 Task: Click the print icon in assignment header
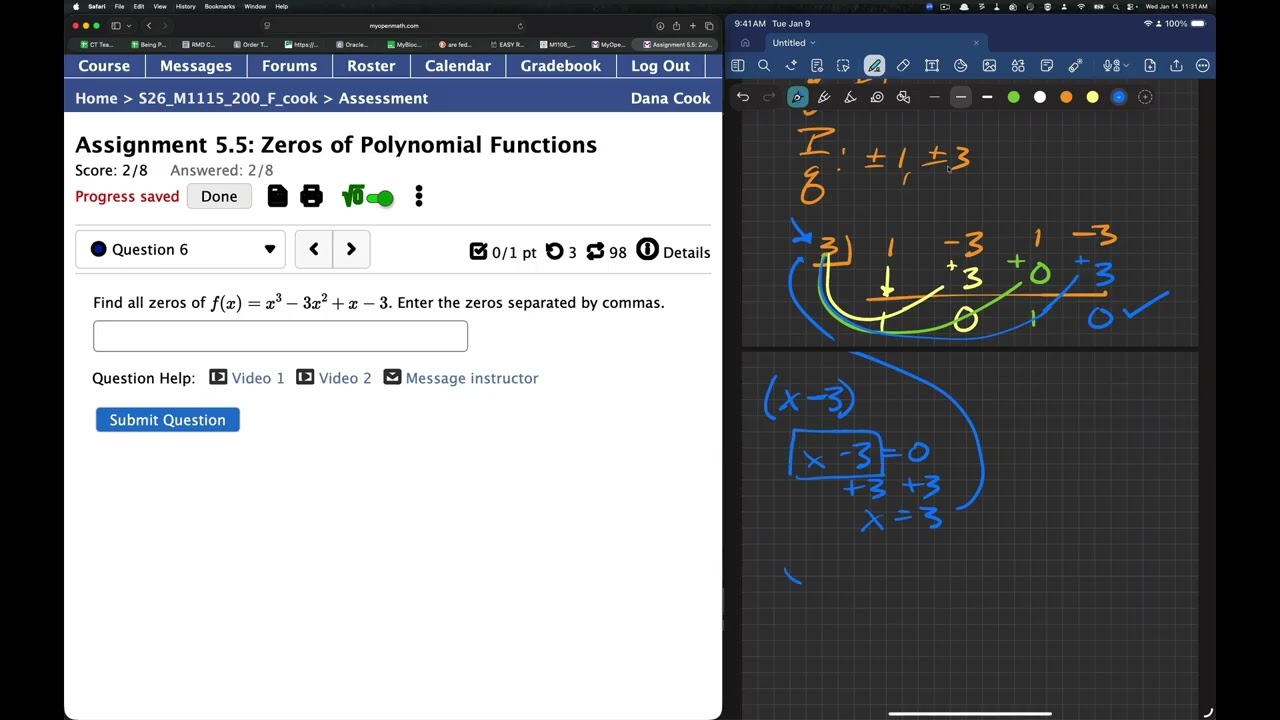click(311, 196)
